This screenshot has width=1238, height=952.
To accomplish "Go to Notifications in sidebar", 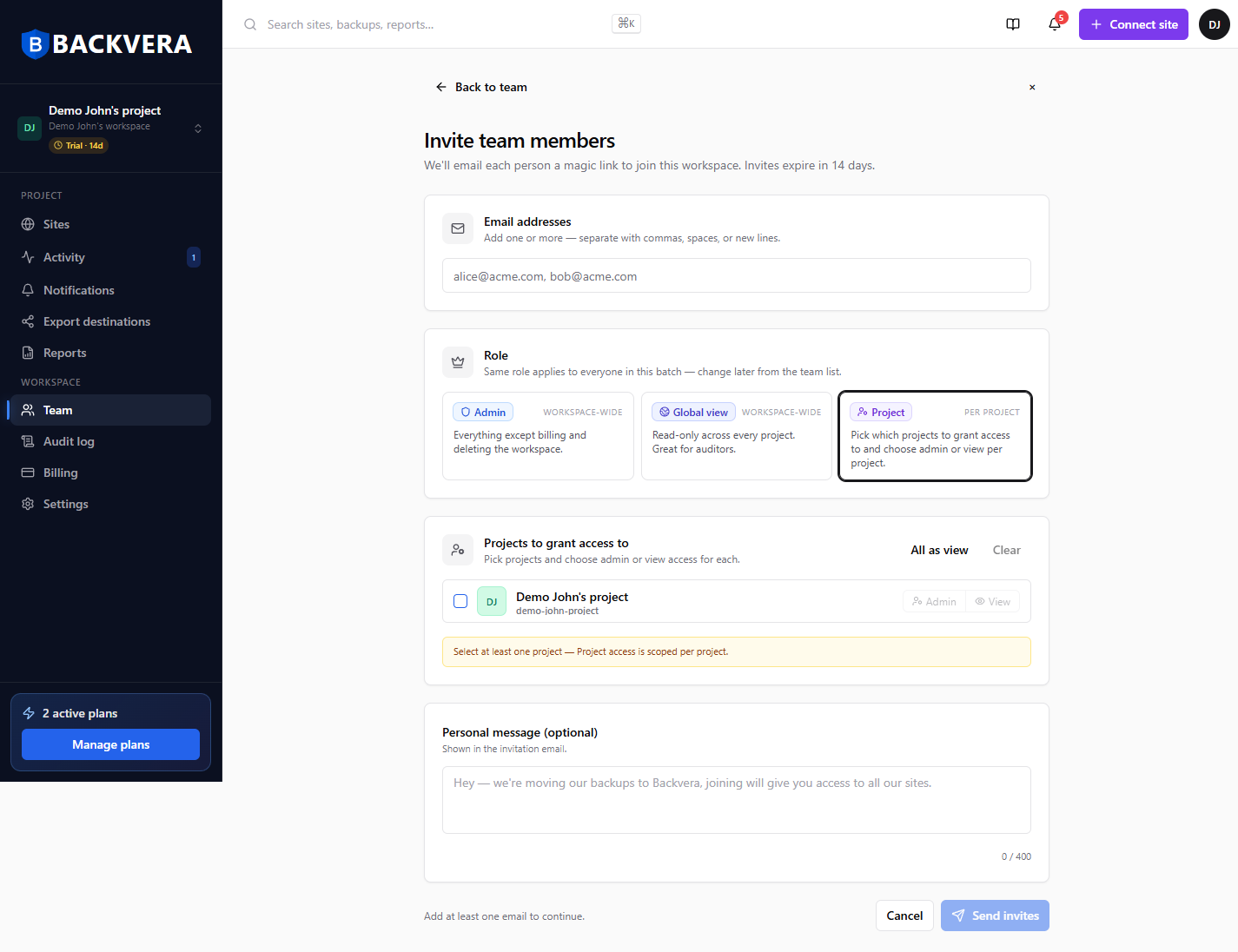I will [111, 290].
